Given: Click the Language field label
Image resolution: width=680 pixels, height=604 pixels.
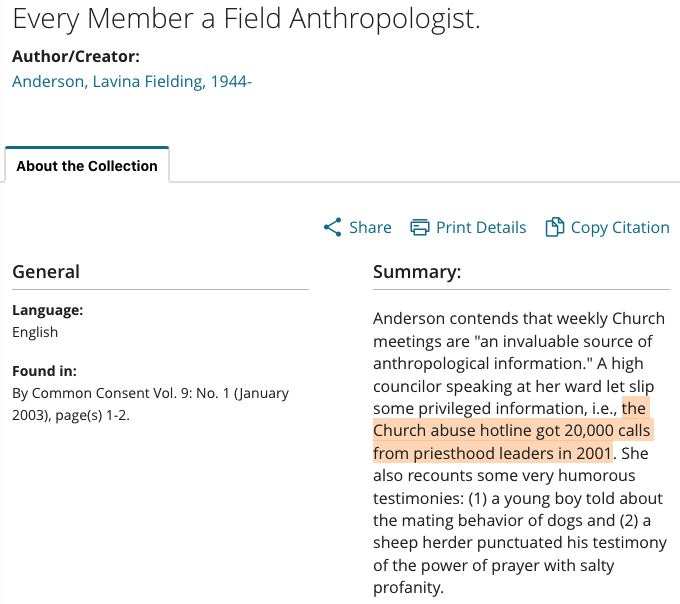Looking at the screenshot, I should pos(48,310).
